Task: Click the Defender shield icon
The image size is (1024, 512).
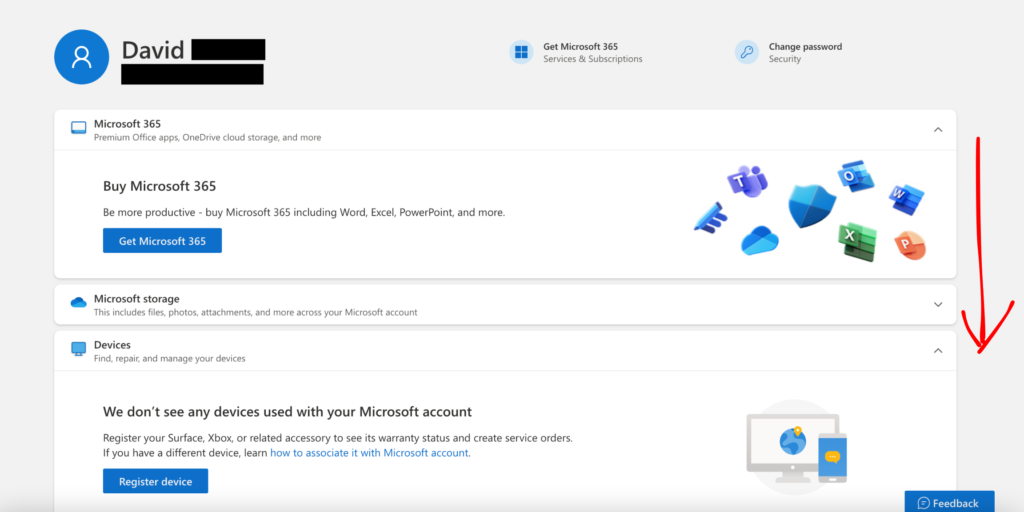Action: pos(811,205)
